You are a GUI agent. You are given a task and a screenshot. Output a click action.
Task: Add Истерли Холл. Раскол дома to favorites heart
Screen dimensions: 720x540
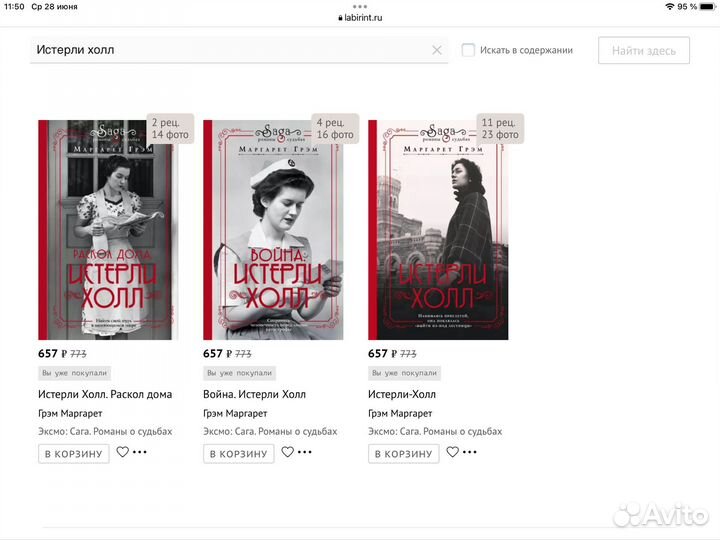click(123, 452)
